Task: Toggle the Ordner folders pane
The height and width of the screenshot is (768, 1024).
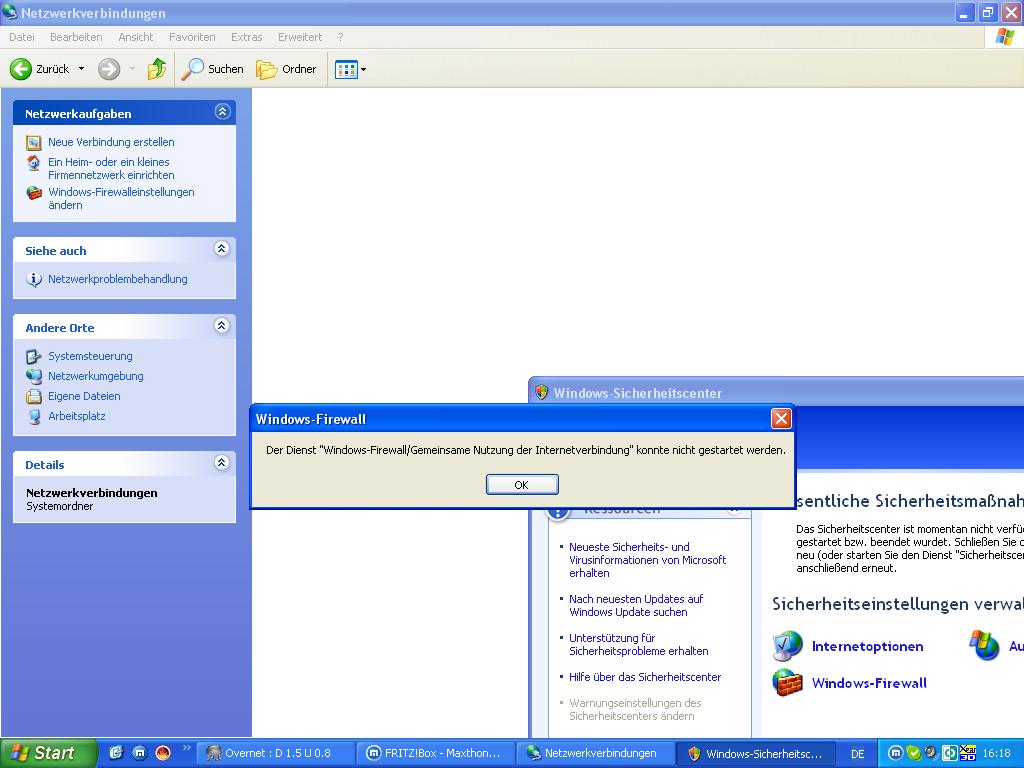Action: (286, 69)
